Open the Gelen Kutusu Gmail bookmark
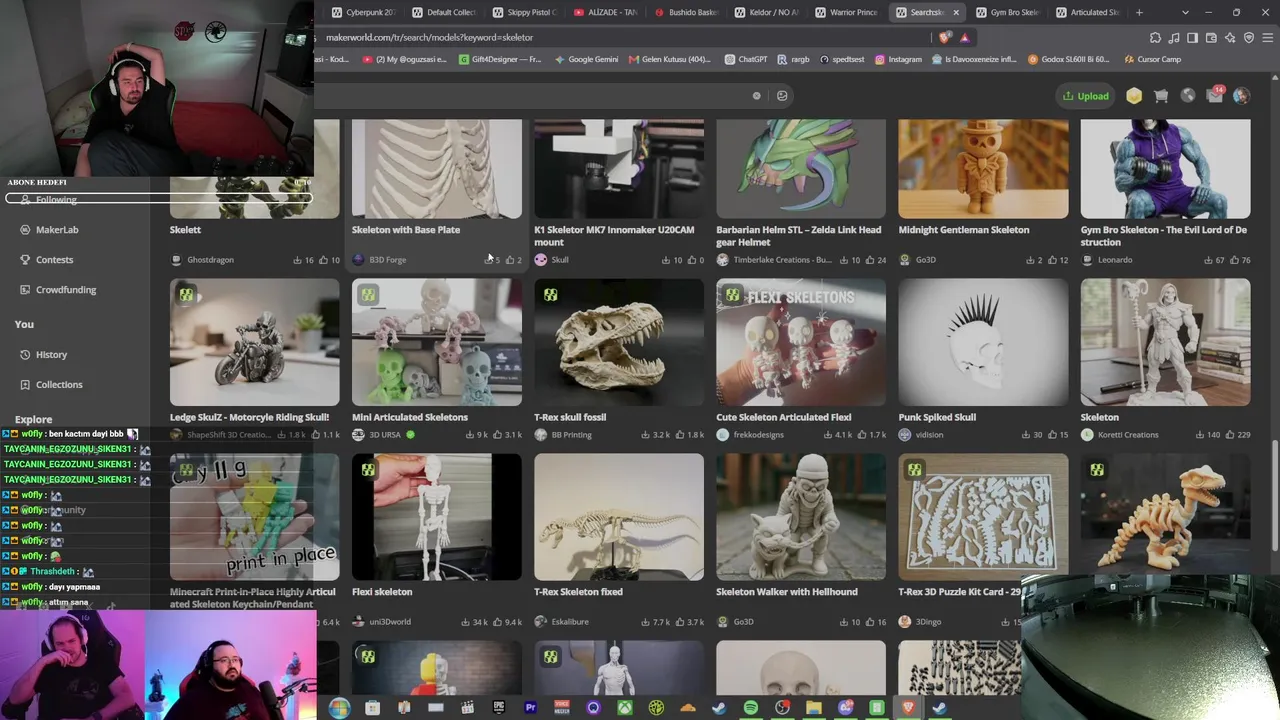Screen dimensions: 1280x720 tap(669, 60)
